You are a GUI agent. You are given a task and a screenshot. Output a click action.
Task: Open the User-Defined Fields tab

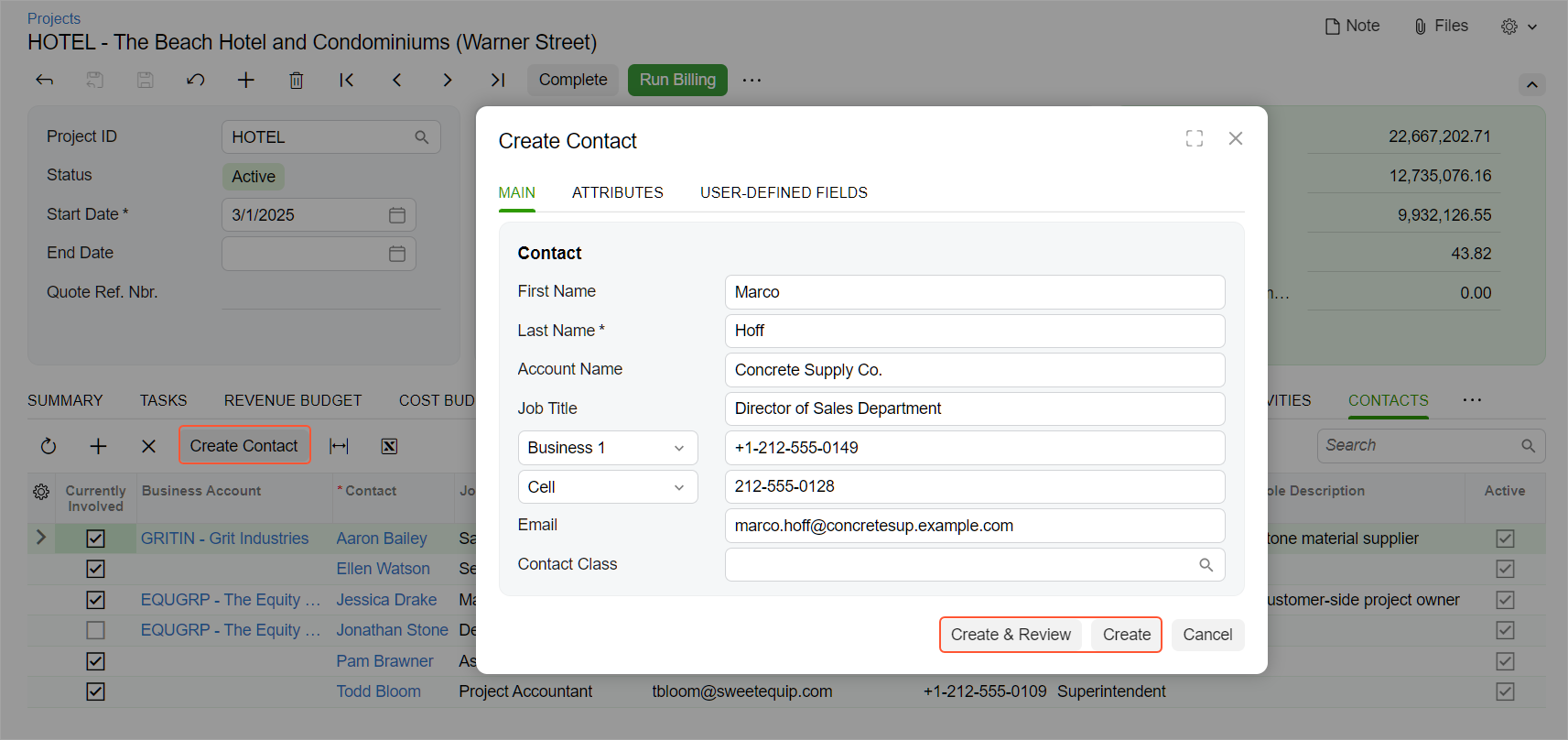[784, 192]
